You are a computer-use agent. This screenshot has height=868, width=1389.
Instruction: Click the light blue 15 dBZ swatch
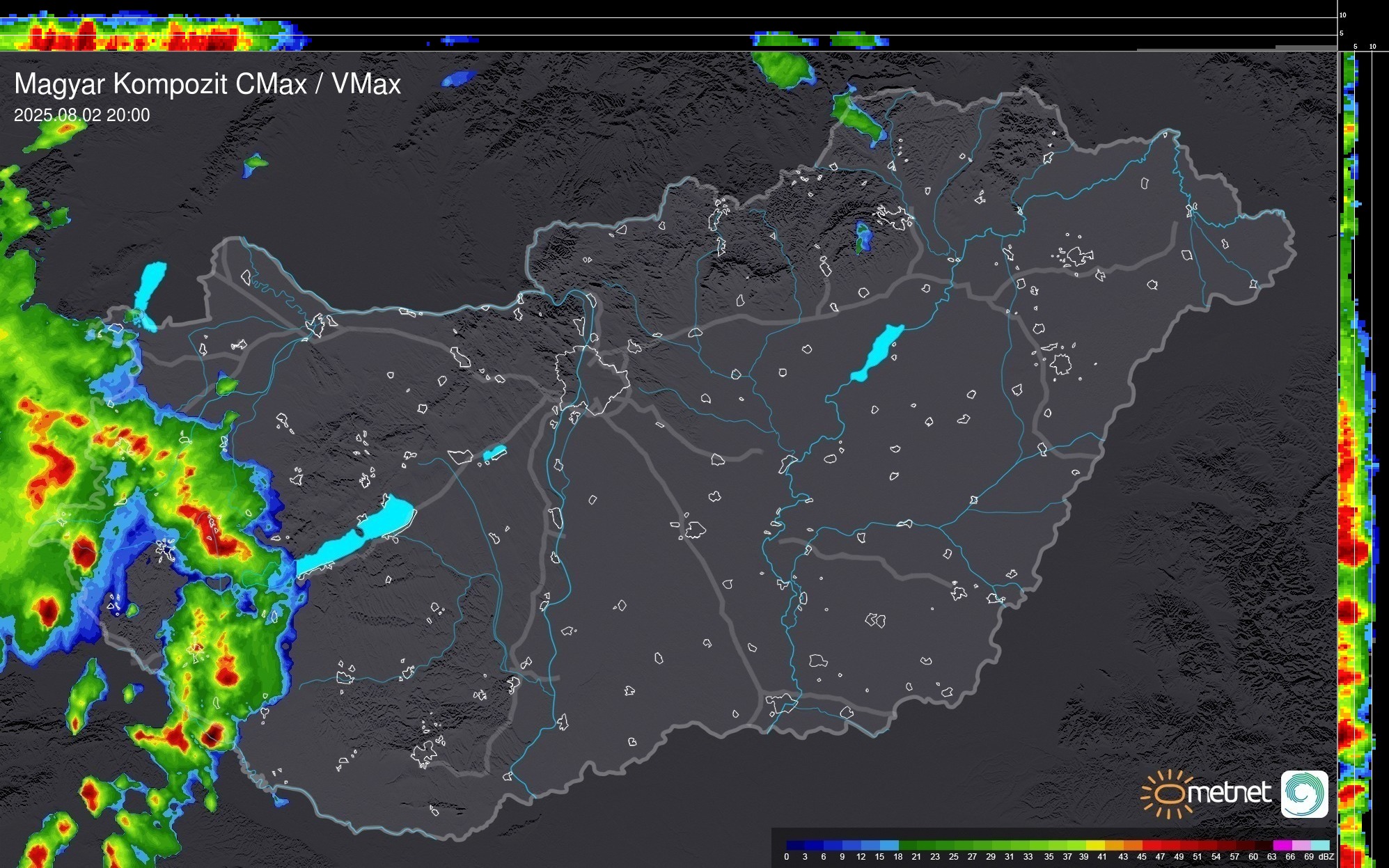coord(889,845)
